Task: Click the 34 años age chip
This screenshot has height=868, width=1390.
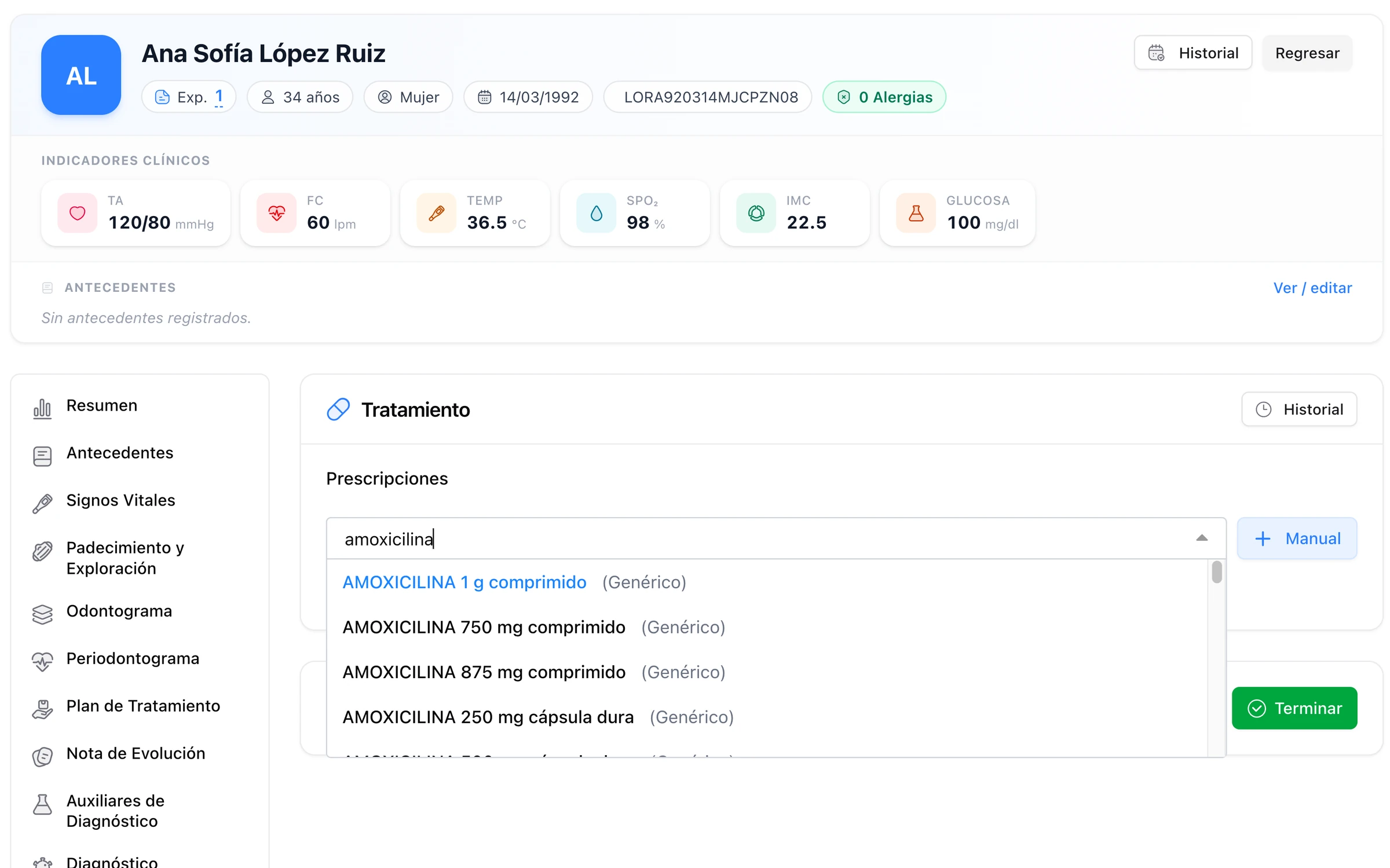Action: [x=300, y=97]
